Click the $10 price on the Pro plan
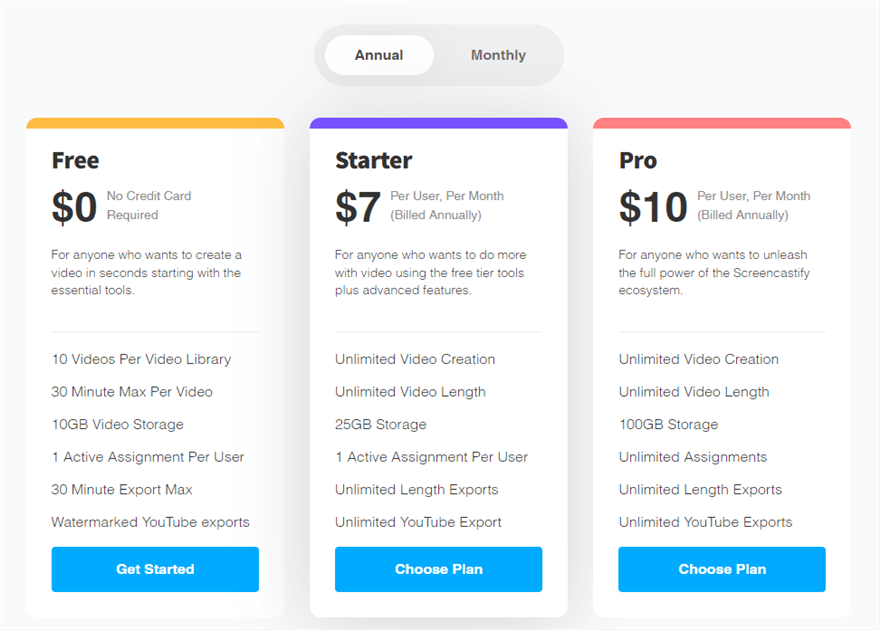Viewport: 880px width, 630px height. coord(653,207)
